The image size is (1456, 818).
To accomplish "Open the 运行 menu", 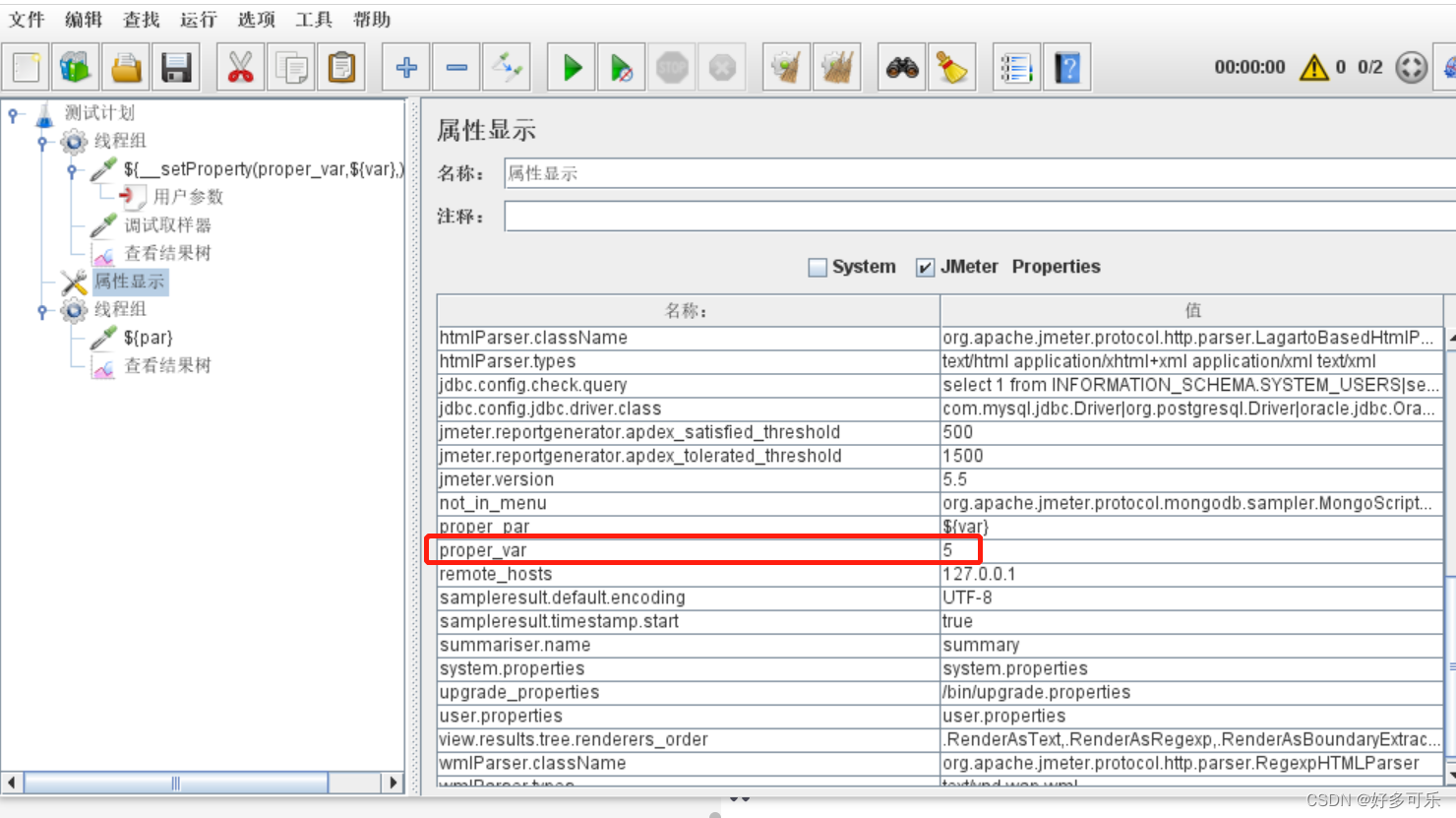I will pos(198,20).
